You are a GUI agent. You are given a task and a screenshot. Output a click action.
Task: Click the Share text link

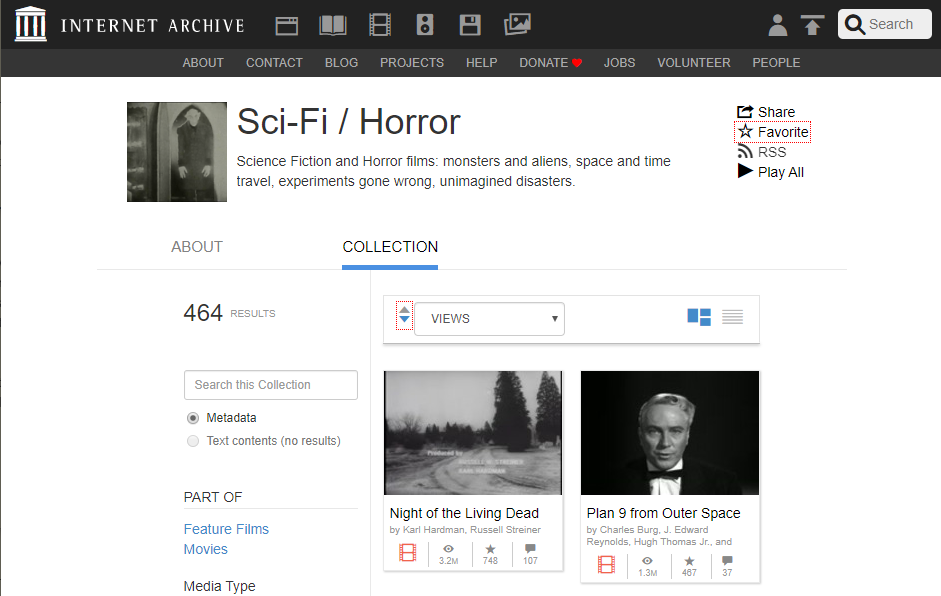(776, 112)
